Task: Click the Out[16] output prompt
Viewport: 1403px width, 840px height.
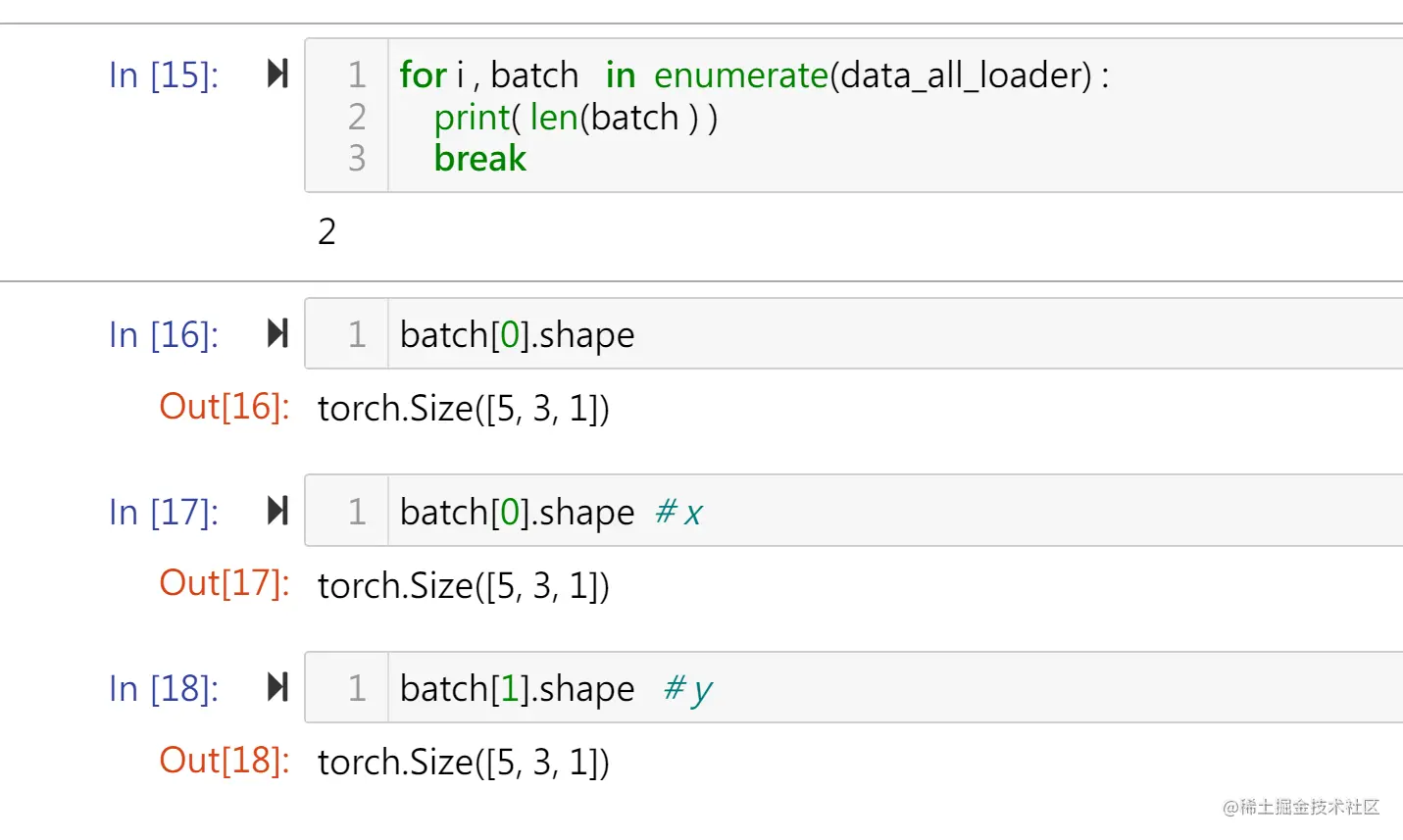Action: point(225,407)
